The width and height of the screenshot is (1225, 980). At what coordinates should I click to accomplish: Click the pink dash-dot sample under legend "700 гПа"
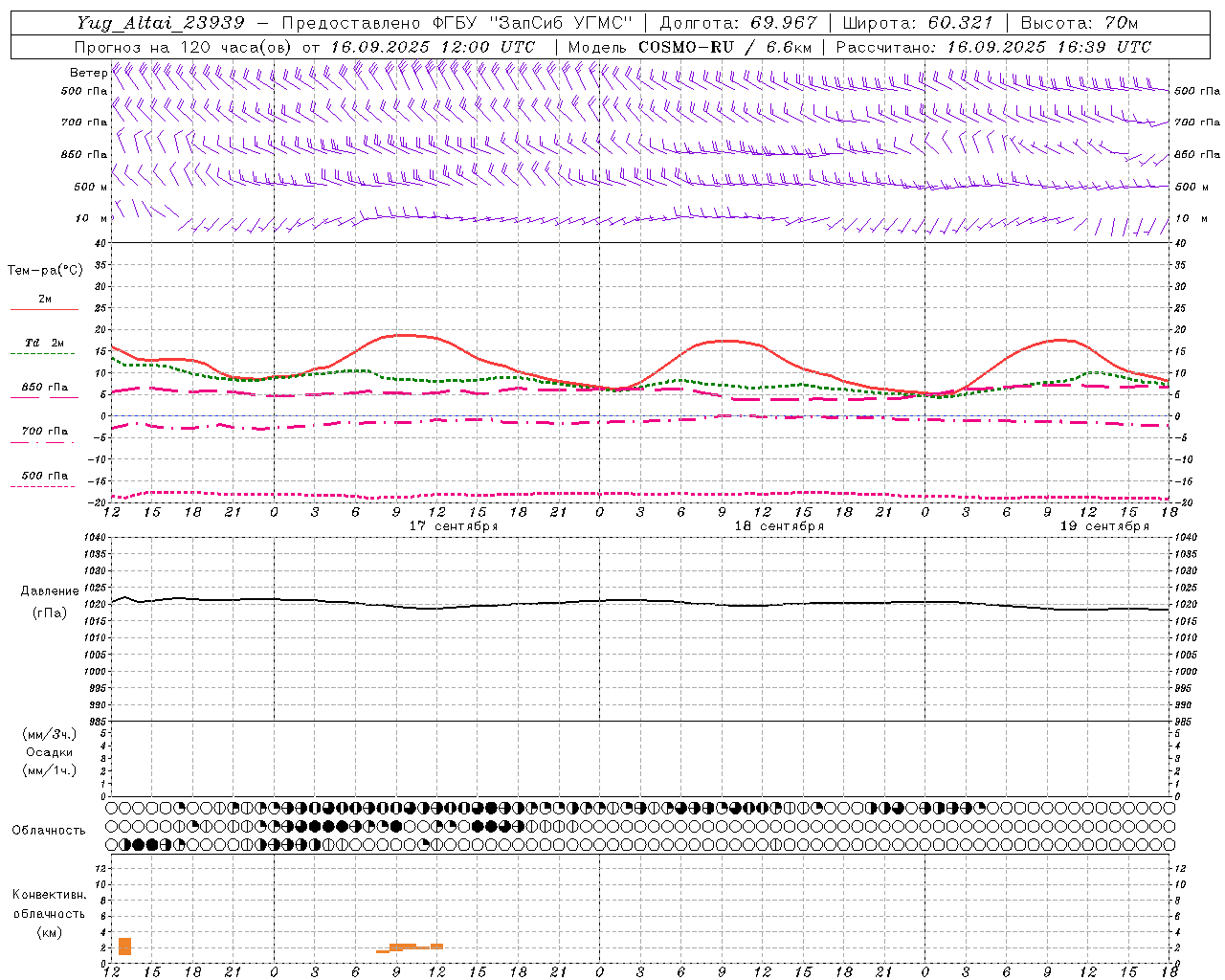(x=42, y=442)
